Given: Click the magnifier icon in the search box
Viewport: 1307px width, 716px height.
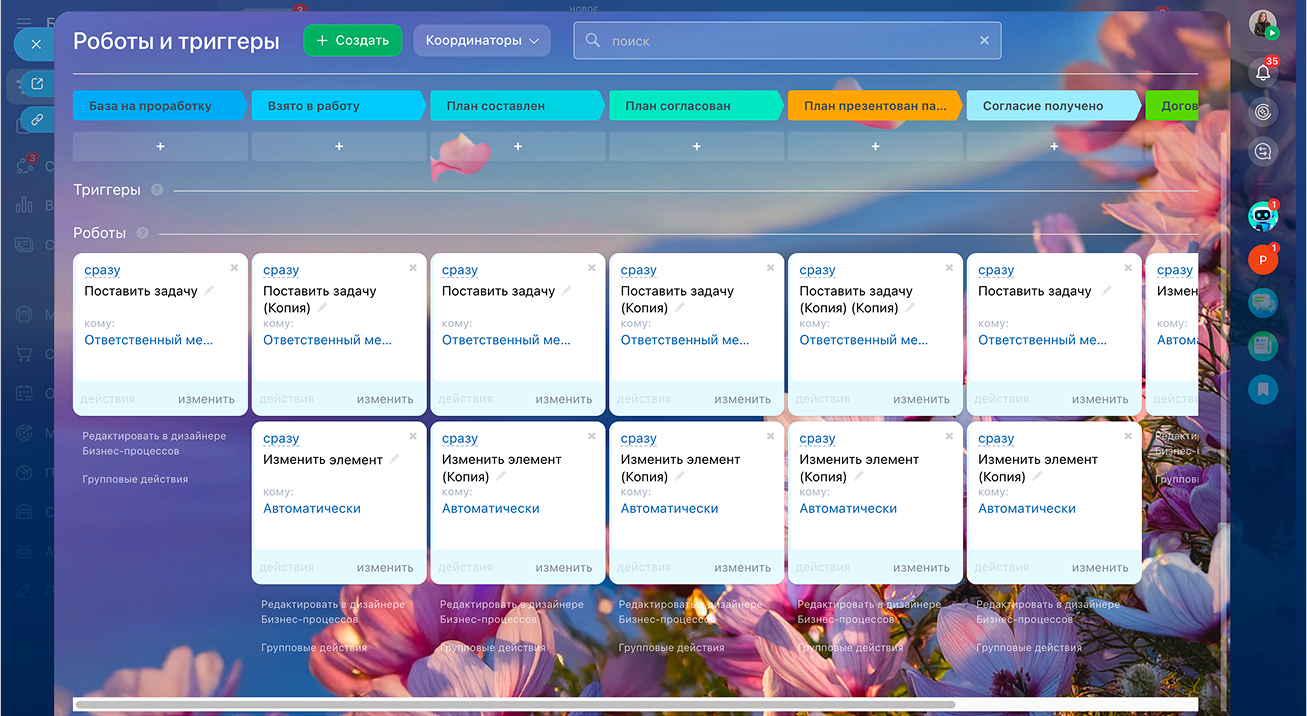Looking at the screenshot, I should point(593,41).
